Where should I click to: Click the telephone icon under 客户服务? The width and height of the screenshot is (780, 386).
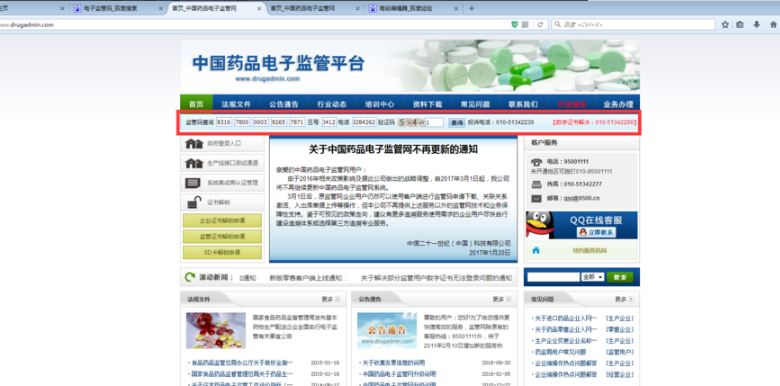pyautogui.click(x=537, y=162)
